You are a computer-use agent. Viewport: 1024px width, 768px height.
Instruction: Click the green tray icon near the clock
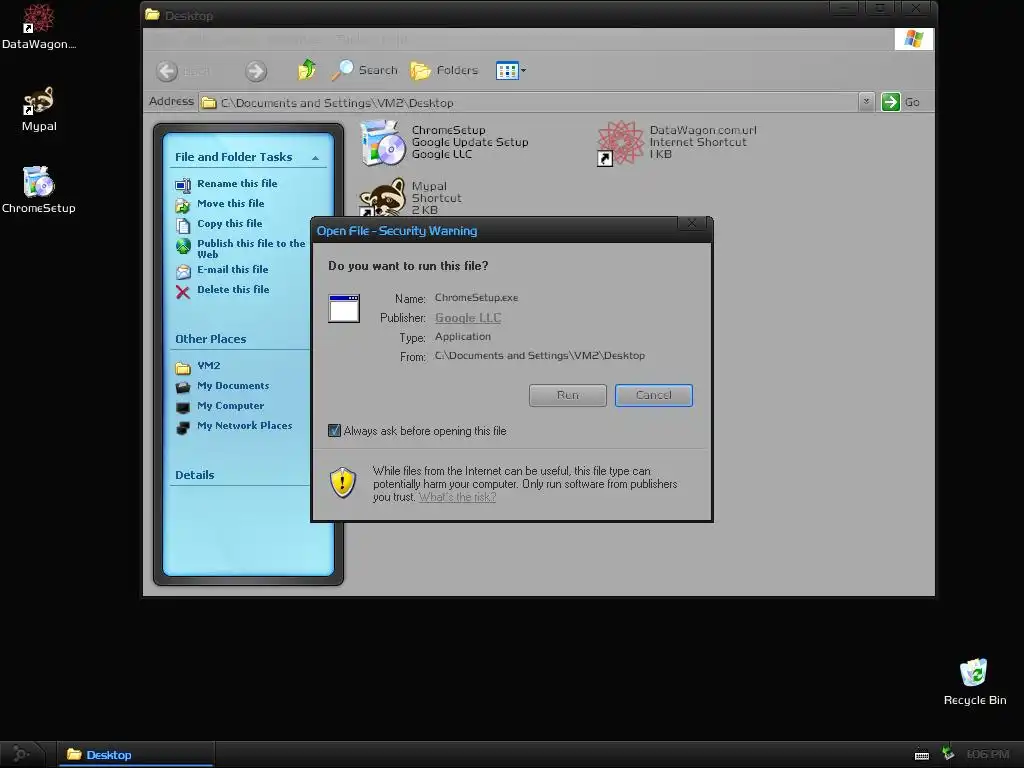point(948,754)
